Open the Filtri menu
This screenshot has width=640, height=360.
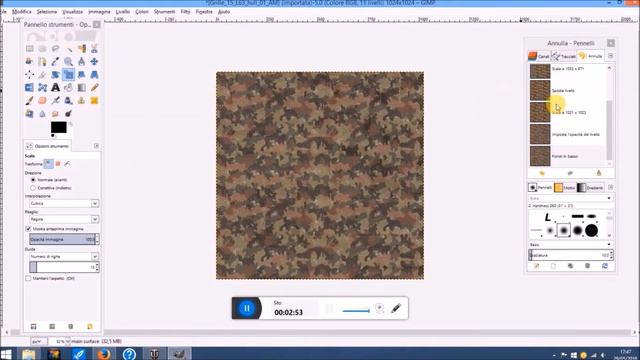185,12
